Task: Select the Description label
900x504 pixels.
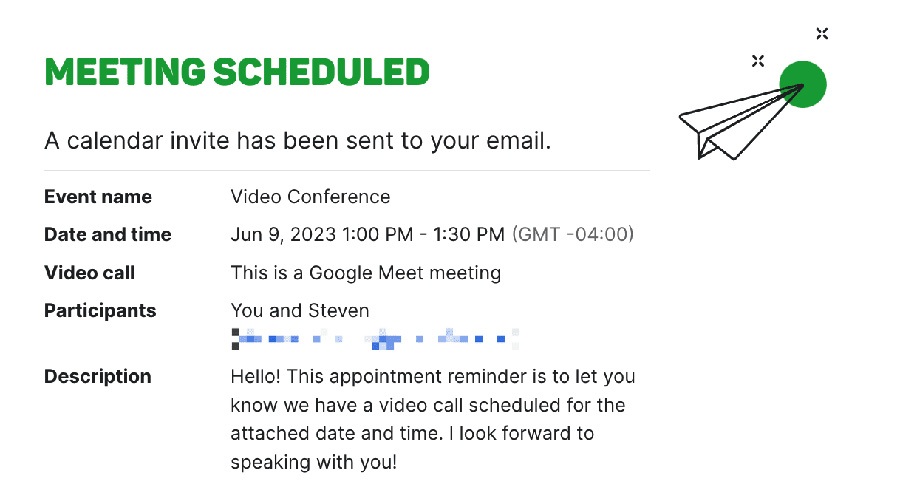Action: tap(98, 377)
